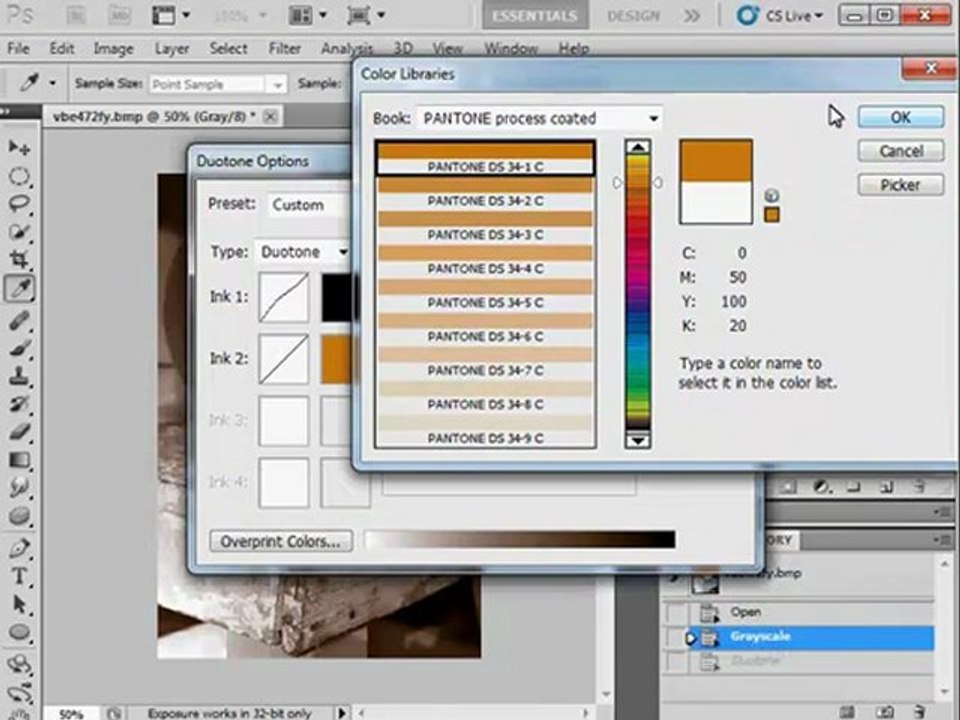Open the Filter menu

click(285, 48)
